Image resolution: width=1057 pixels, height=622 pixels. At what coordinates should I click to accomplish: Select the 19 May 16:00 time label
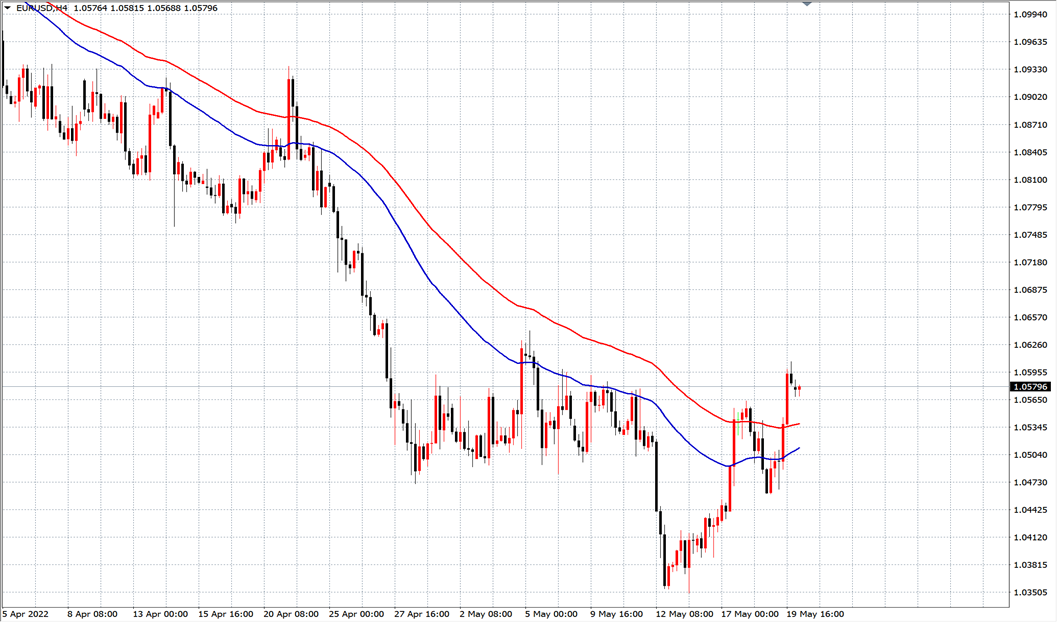click(814, 613)
